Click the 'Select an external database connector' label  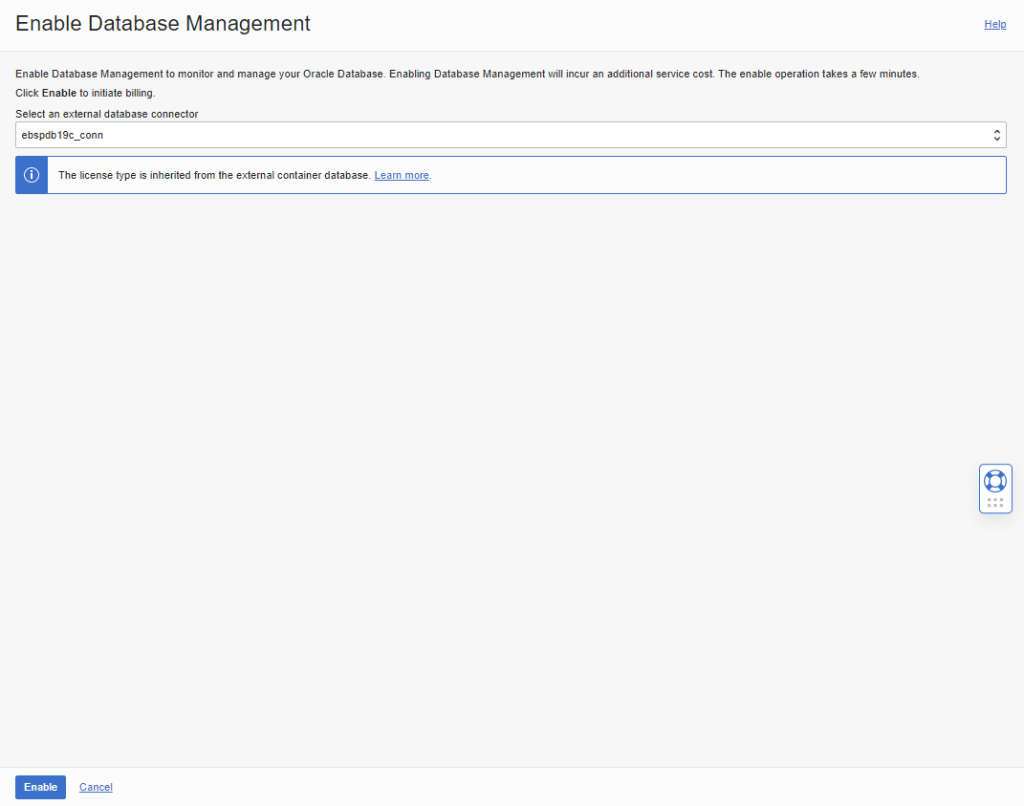[x=107, y=114]
